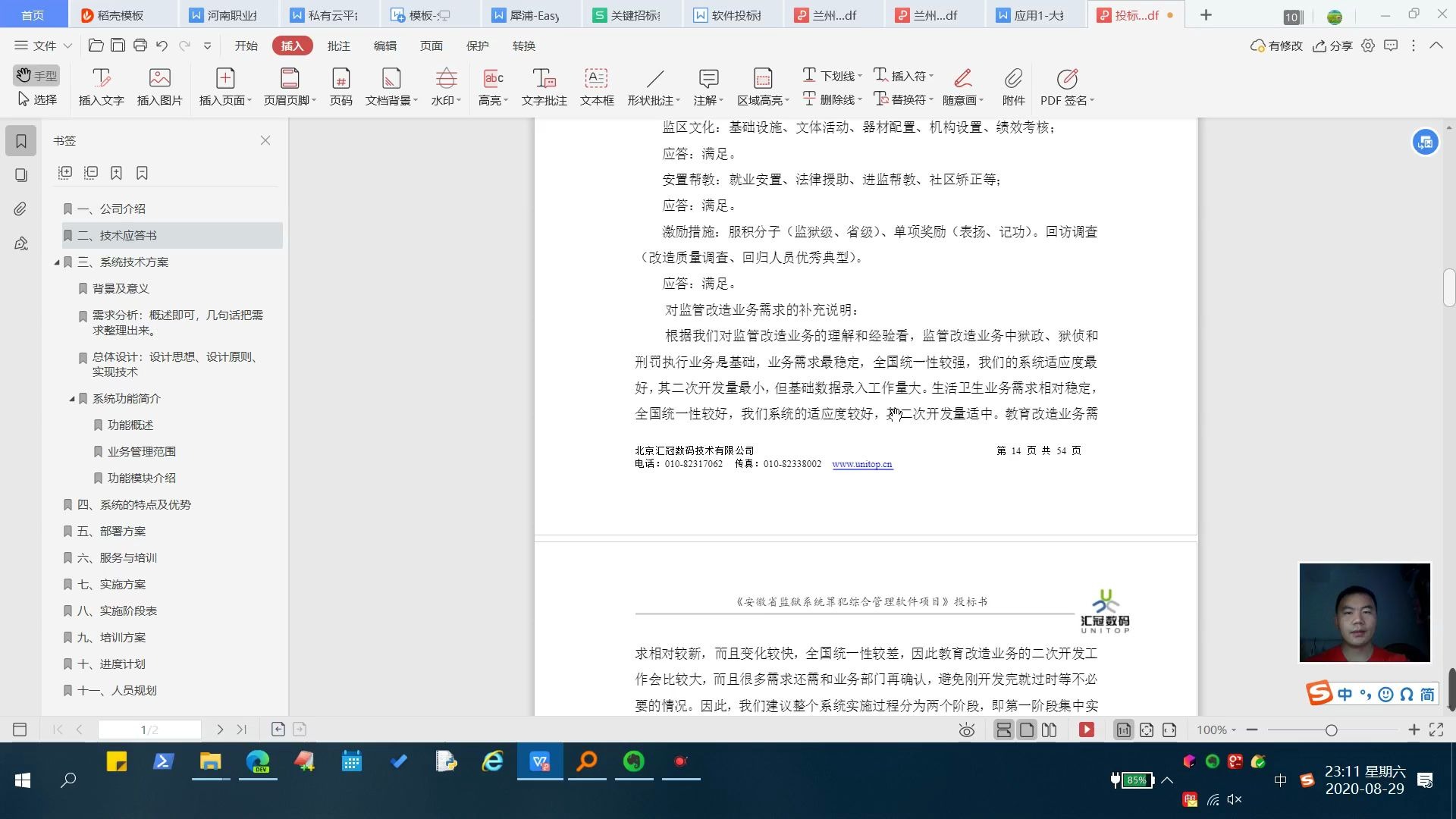Enable double-page view mode
The width and height of the screenshot is (1456, 819).
point(1049,730)
